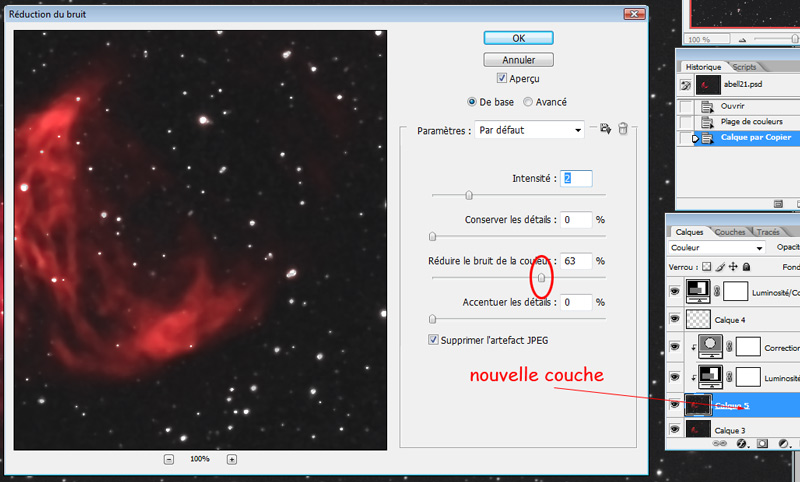Image resolution: width=800 pixels, height=482 pixels.
Task: Click the Navigator zoom slider handle
Action: (x=795, y=39)
